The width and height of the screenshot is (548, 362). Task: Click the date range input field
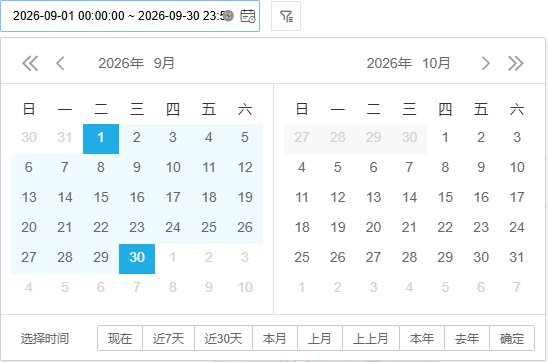(x=130, y=16)
